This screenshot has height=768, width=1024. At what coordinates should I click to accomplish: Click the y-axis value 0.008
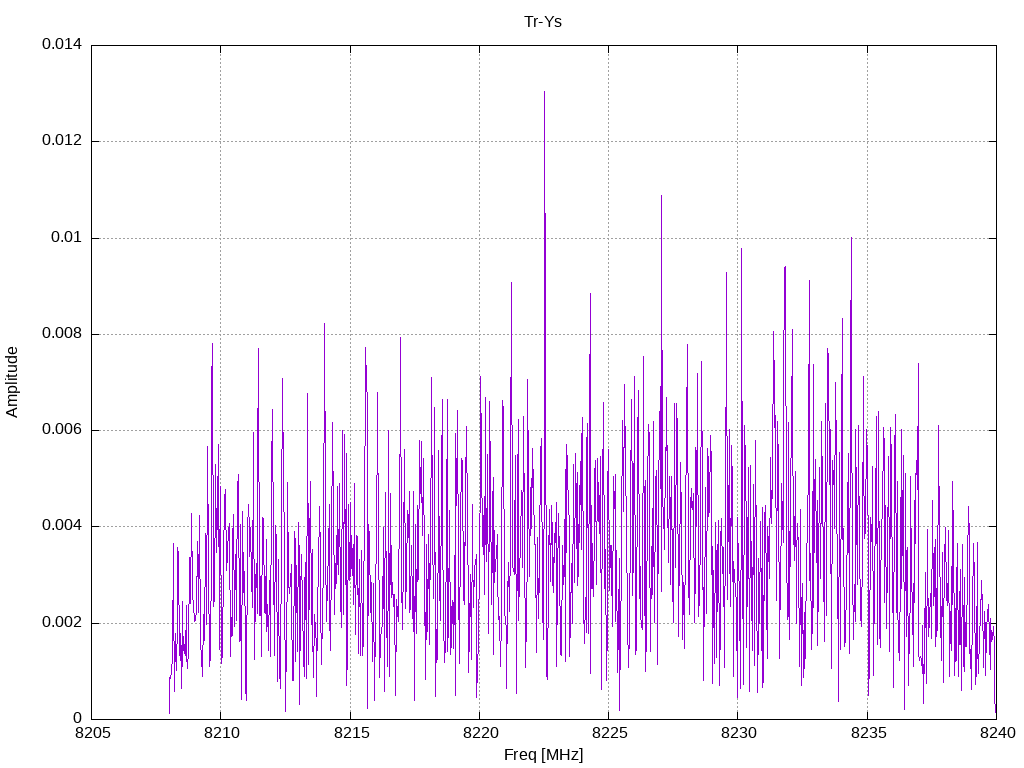point(62,334)
